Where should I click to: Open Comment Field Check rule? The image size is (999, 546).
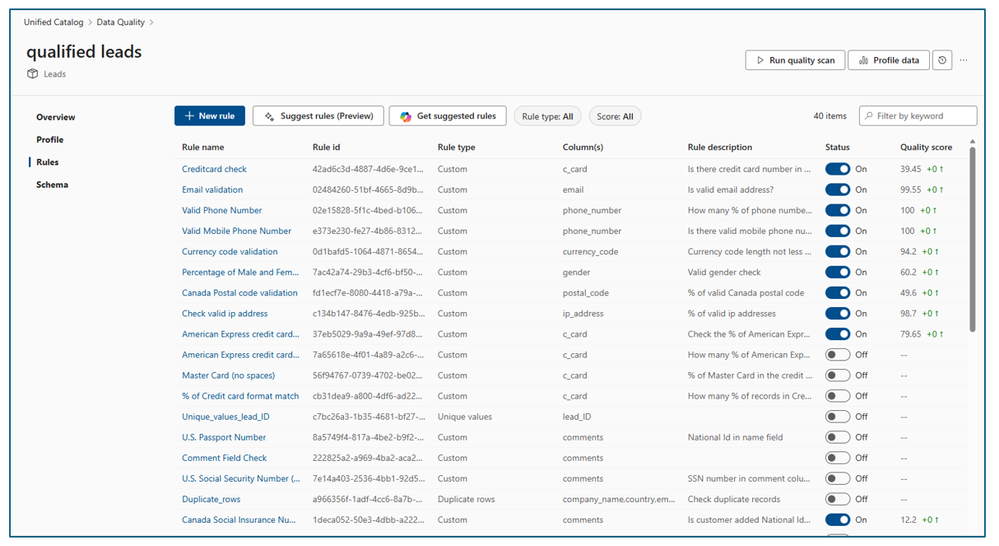(224, 457)
